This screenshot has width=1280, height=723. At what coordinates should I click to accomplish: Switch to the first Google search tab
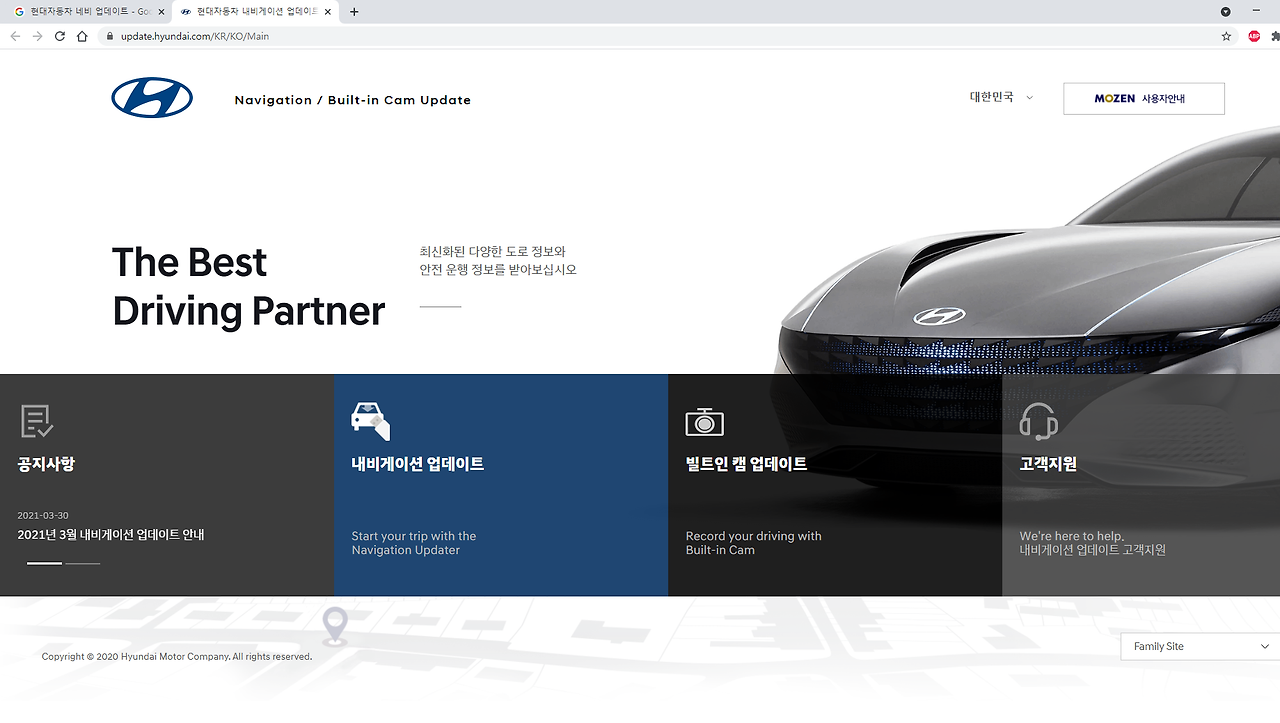[80, 11]
